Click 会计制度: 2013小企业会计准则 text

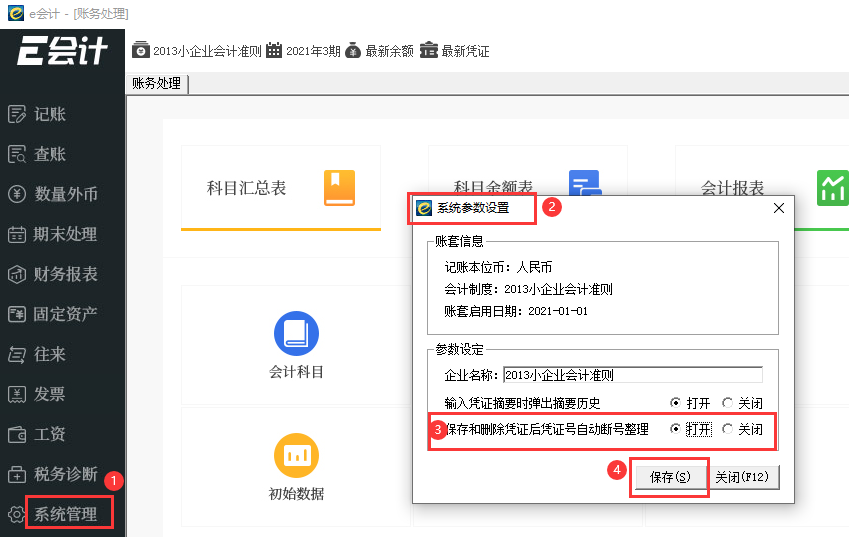(528, 290)
